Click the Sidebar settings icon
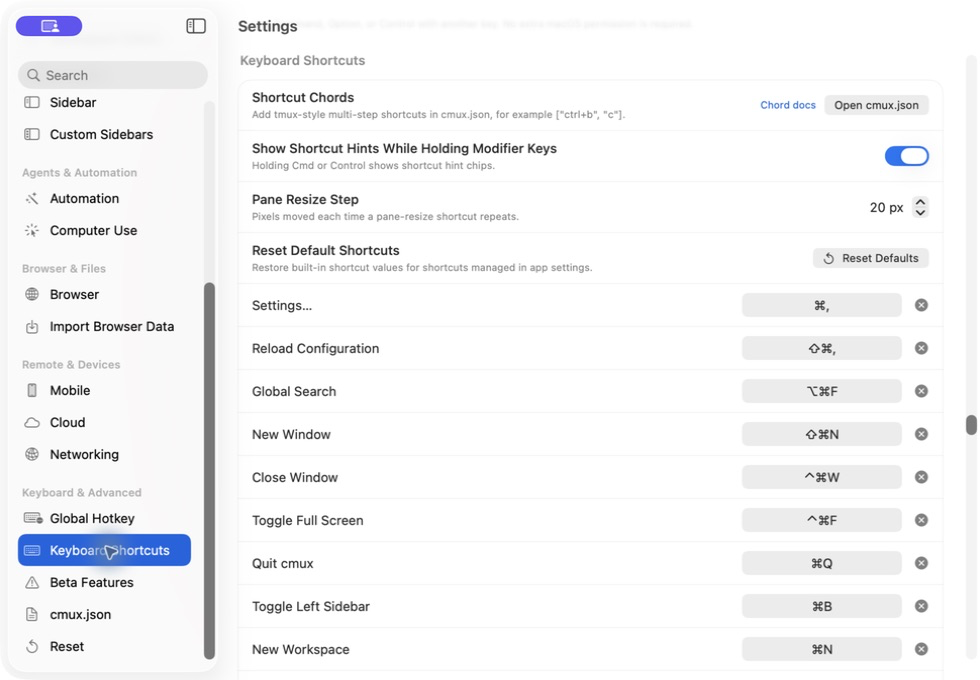Image resolution: width=980 pixels, height=680 pixels. (x=32, y=102)
